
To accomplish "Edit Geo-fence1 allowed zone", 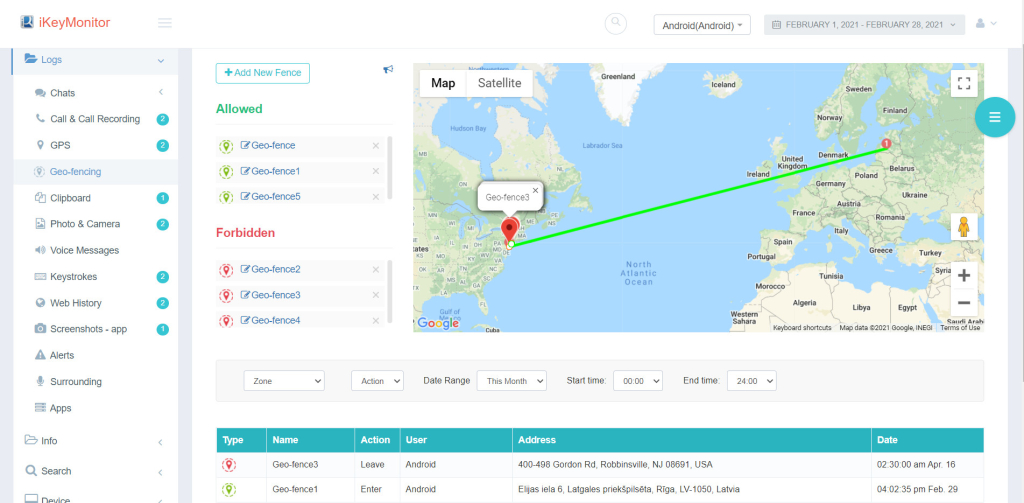I will [270, 171].
